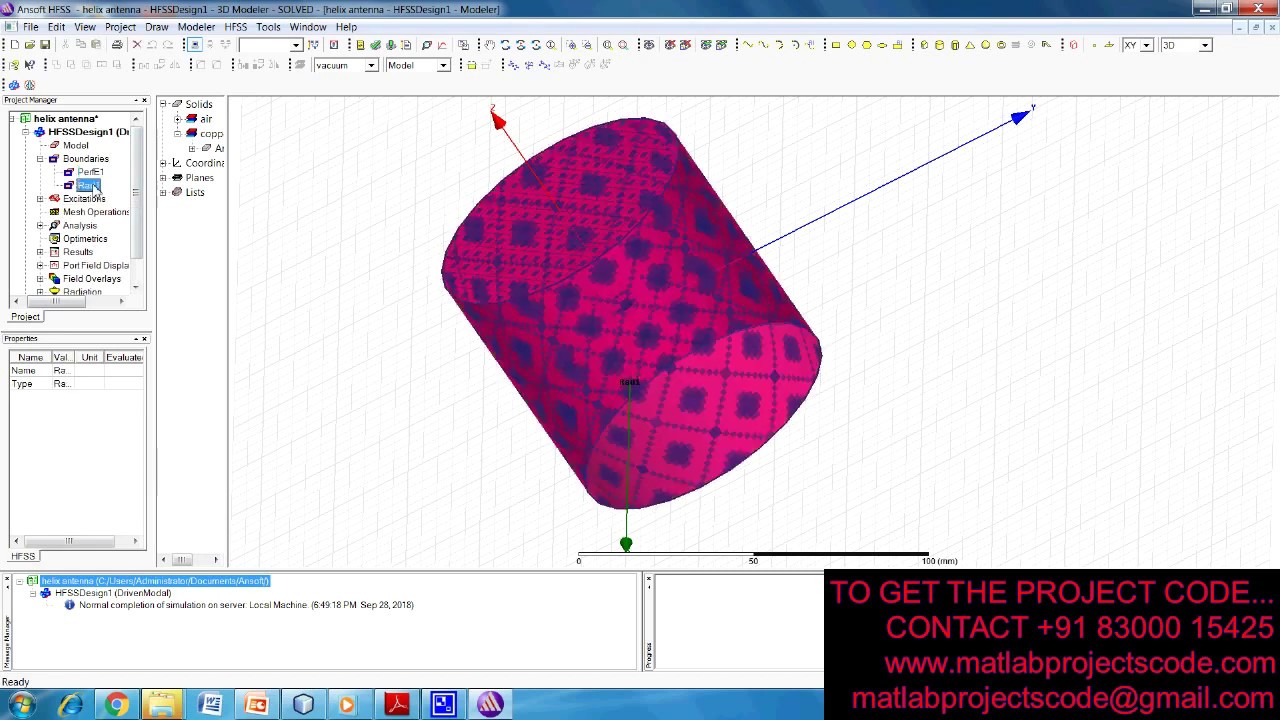1280x720 pixels.
Task: Click the Evaluate column header in Properties
Action: [124, 357]
